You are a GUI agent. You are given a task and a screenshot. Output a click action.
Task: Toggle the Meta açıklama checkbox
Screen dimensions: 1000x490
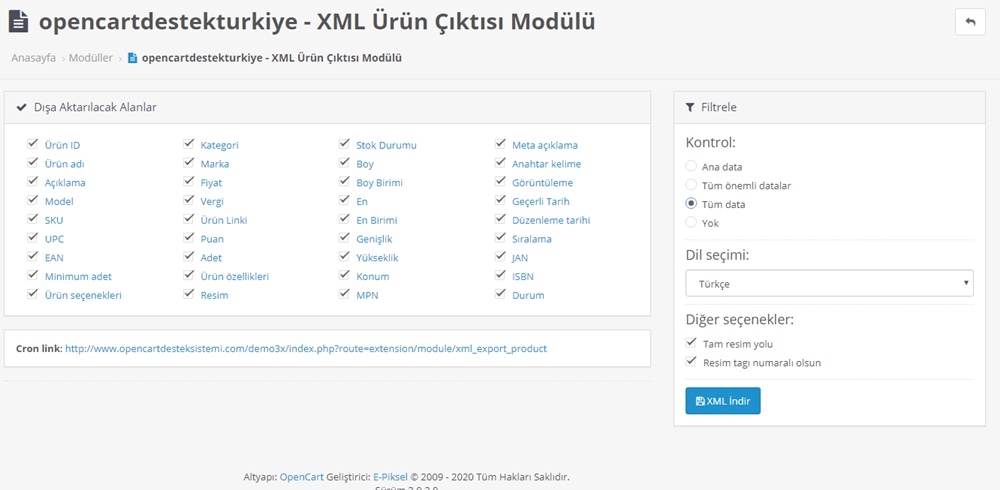(501, 144)
